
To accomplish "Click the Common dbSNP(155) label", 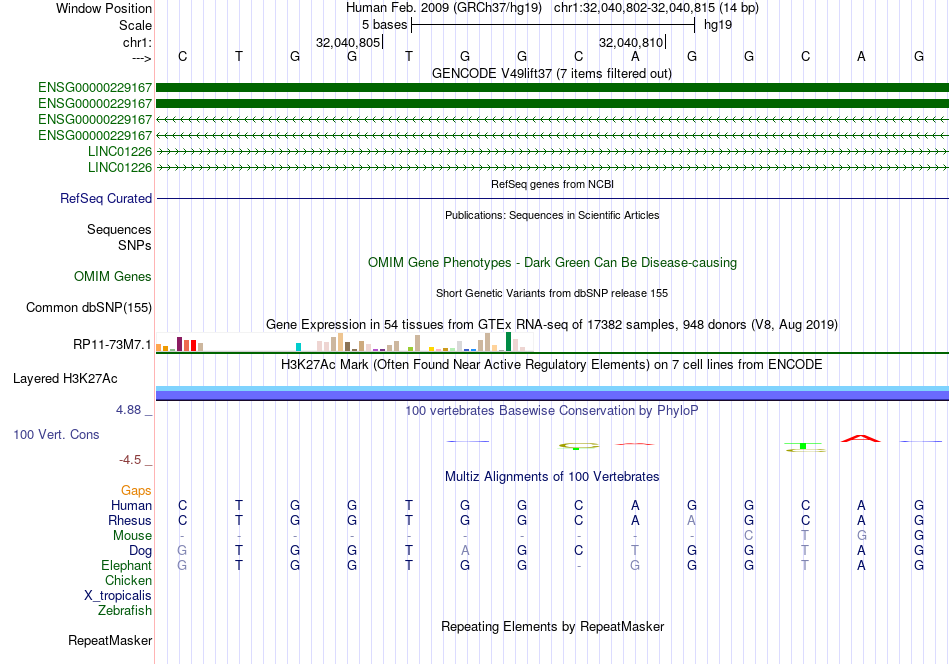I will (89, 307).
